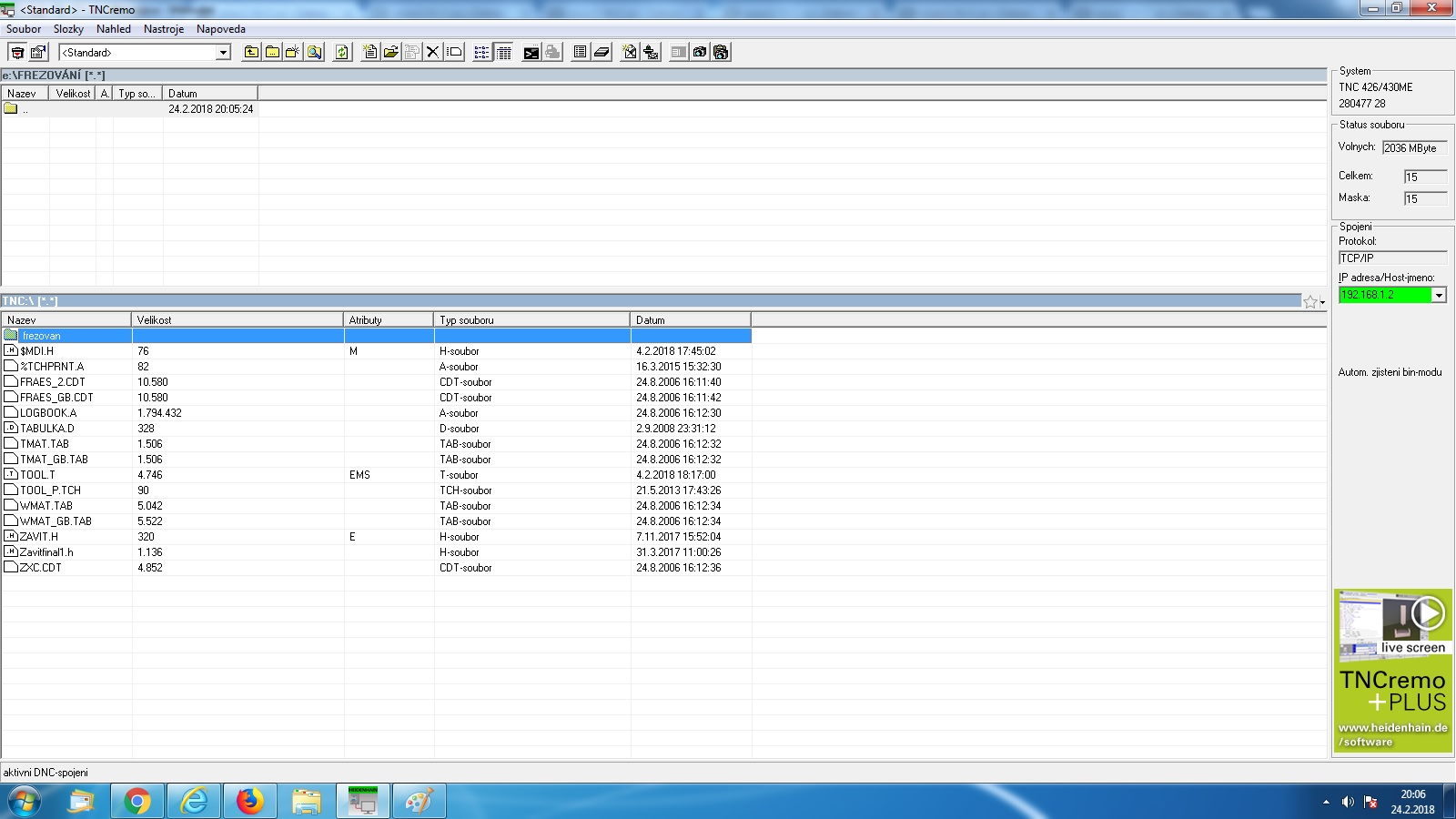1456x819 pixels.
Task: Select the TOOL.T file
Action: click(38, 475)
